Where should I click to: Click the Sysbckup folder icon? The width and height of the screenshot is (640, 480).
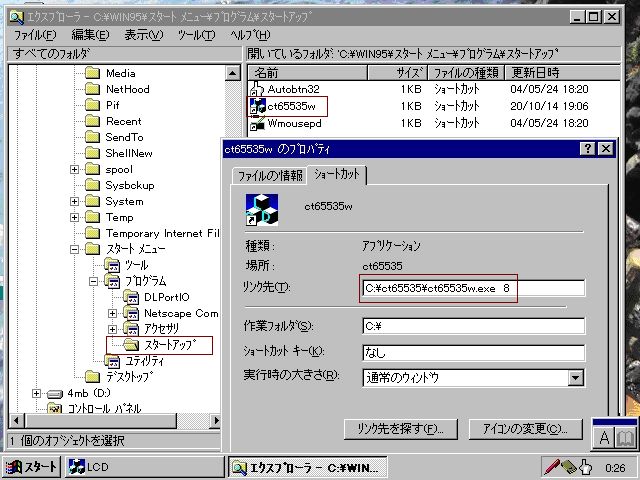pos(92,185)
